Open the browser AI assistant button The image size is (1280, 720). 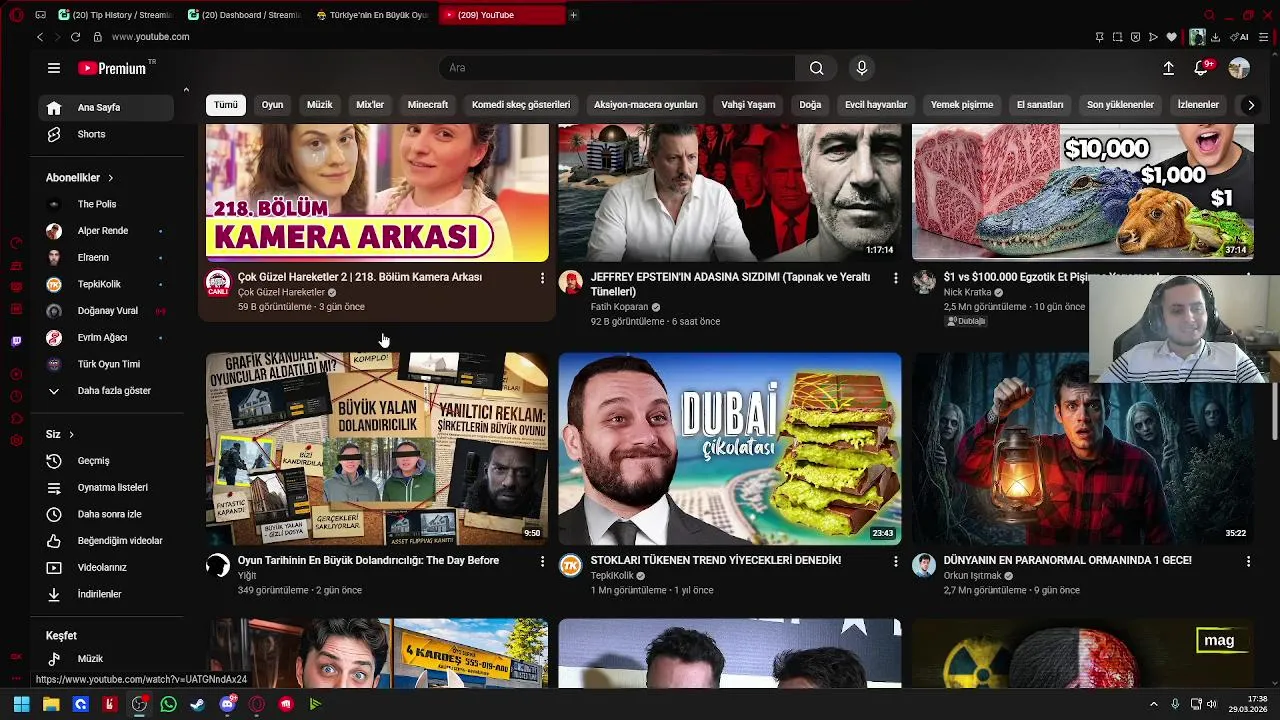1240,37
